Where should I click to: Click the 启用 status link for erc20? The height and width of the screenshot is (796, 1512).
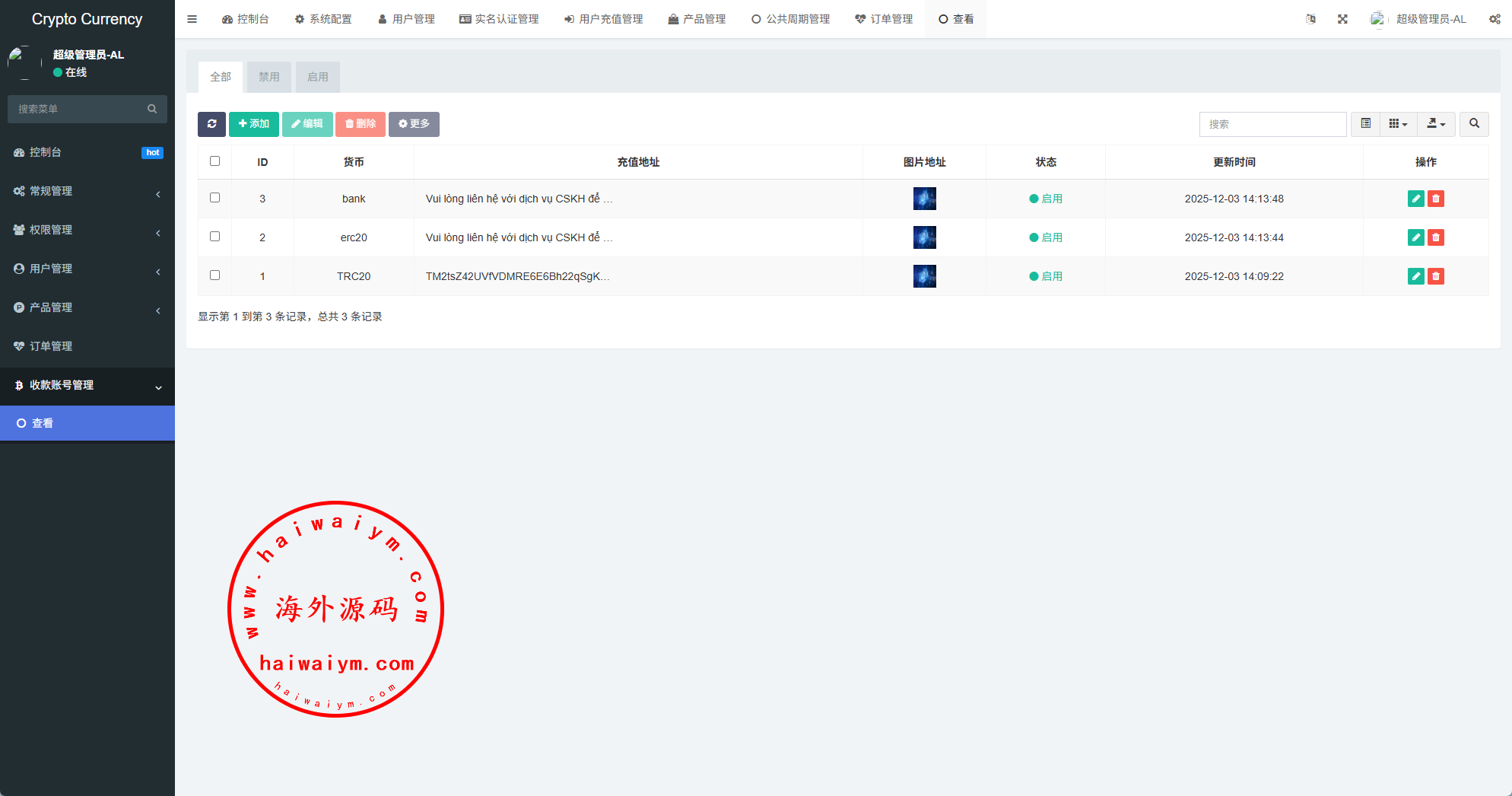click(x=1051, y=237)
